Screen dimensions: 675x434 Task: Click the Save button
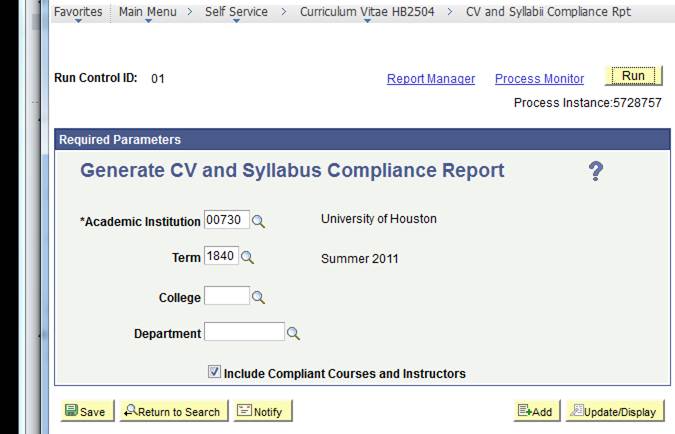pyautogui.click(x=85, y=411)
